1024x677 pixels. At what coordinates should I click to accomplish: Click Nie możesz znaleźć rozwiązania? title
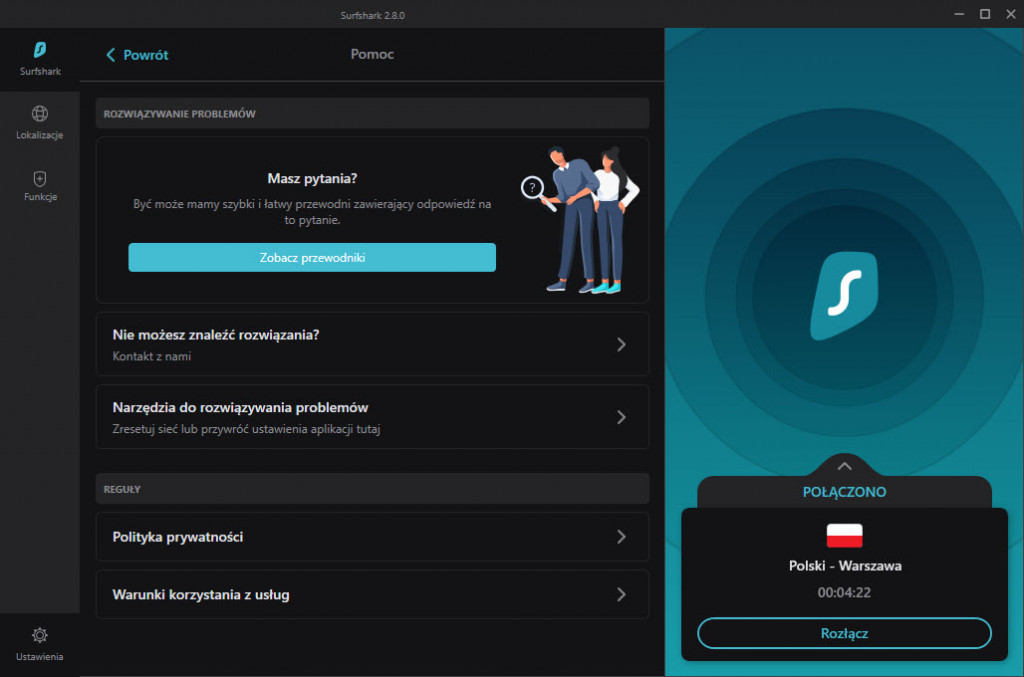coord(216,335)
